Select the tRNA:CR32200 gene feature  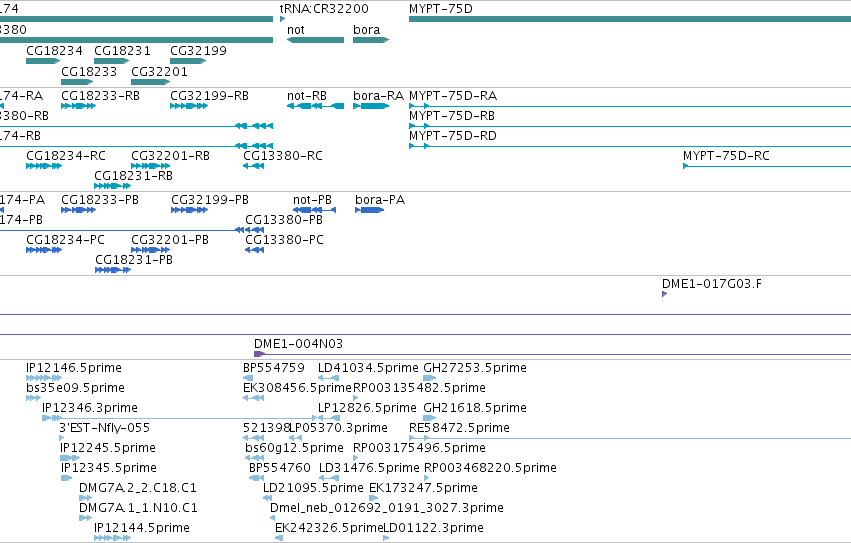pyautogui.click(x=282, y=19)
